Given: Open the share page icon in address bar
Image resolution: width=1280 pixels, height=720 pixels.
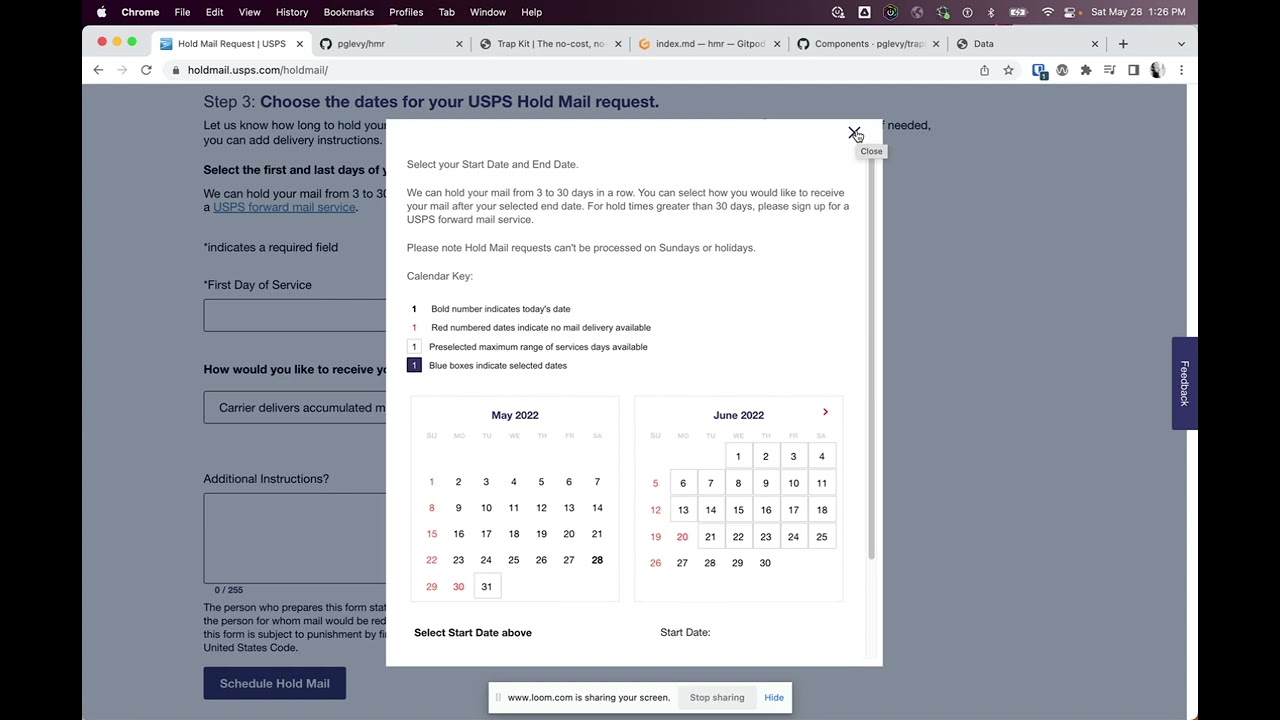Looking at the screenshot, I should click(984, 70).
